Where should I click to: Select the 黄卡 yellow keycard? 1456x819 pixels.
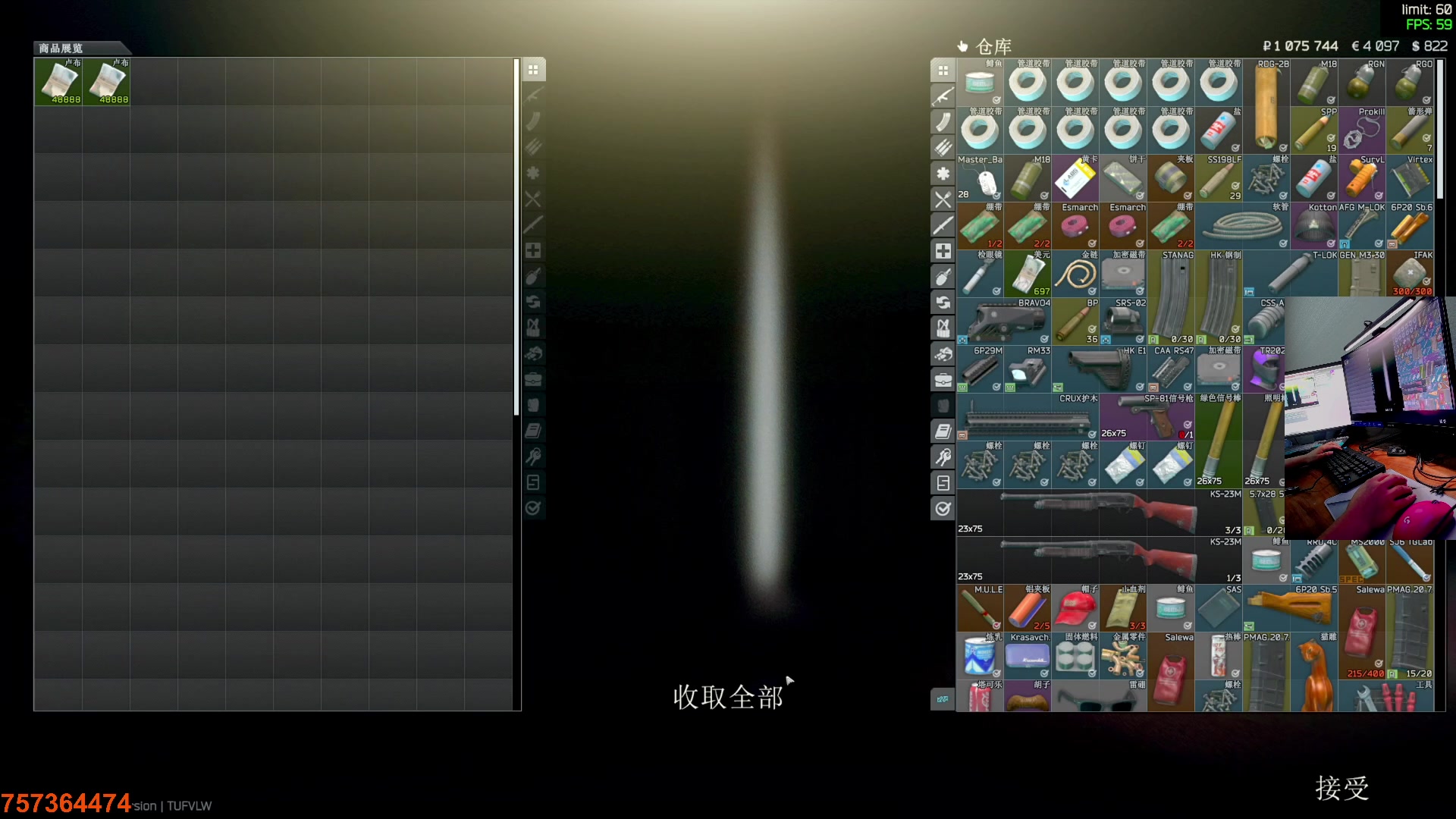tap(1075, 178)
